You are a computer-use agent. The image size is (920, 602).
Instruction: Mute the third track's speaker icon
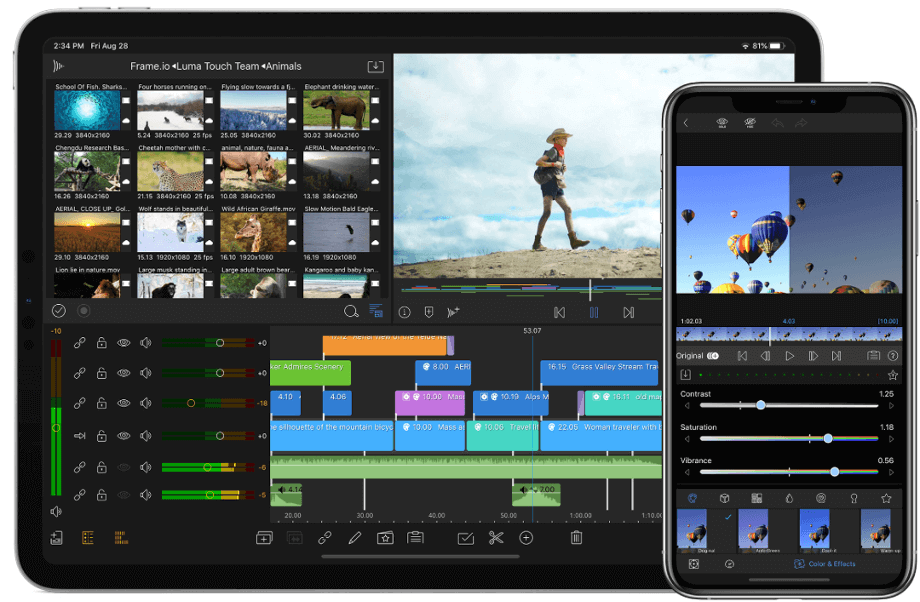point(146,403)
